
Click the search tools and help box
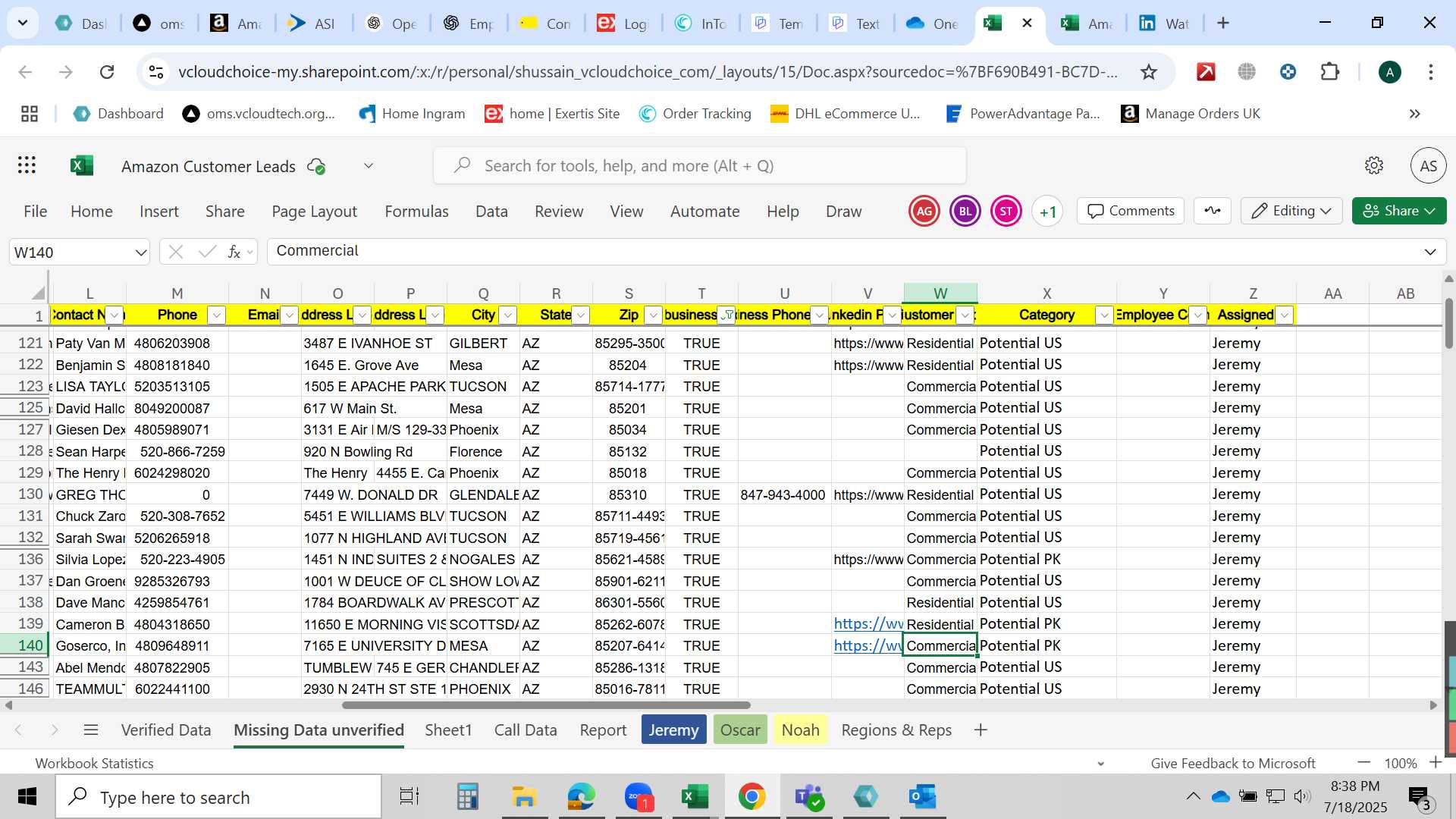[x=700, y=166]
